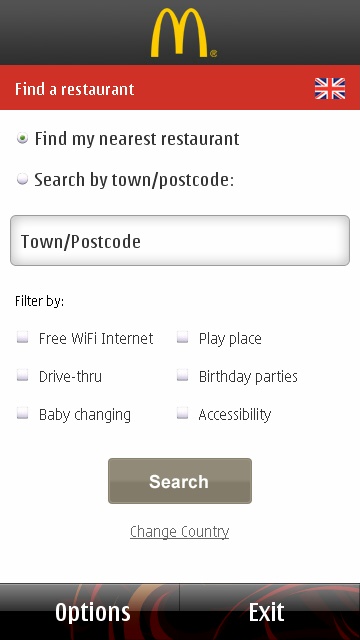Image resolution: width=360 pixels, height=640 pixels.
Task: Enable Birthday parties filter
Action: [182, 375]
